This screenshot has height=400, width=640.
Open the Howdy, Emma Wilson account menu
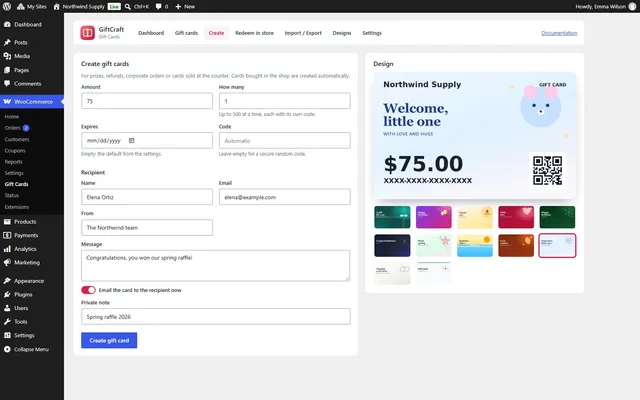(606, 7)
